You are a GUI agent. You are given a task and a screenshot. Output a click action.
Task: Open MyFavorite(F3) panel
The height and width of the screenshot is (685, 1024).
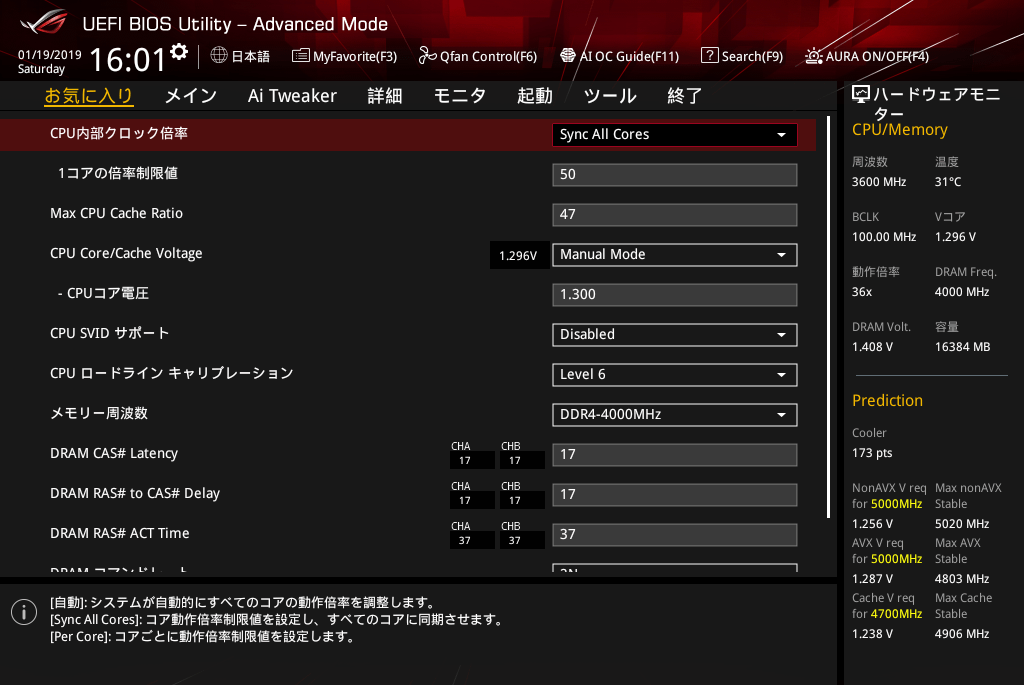tap(344, 56)
